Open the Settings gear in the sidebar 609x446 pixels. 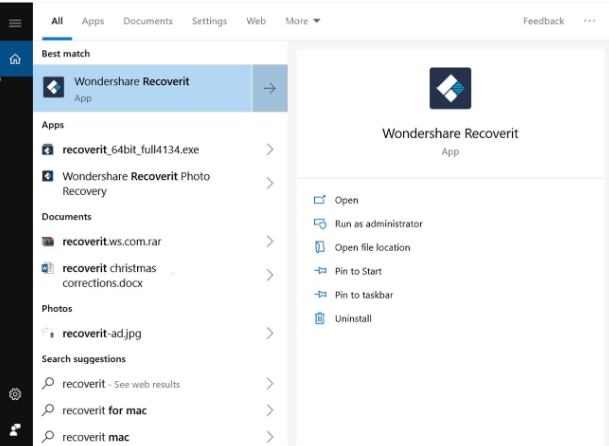pyautogui.click(x=15, y=394)
